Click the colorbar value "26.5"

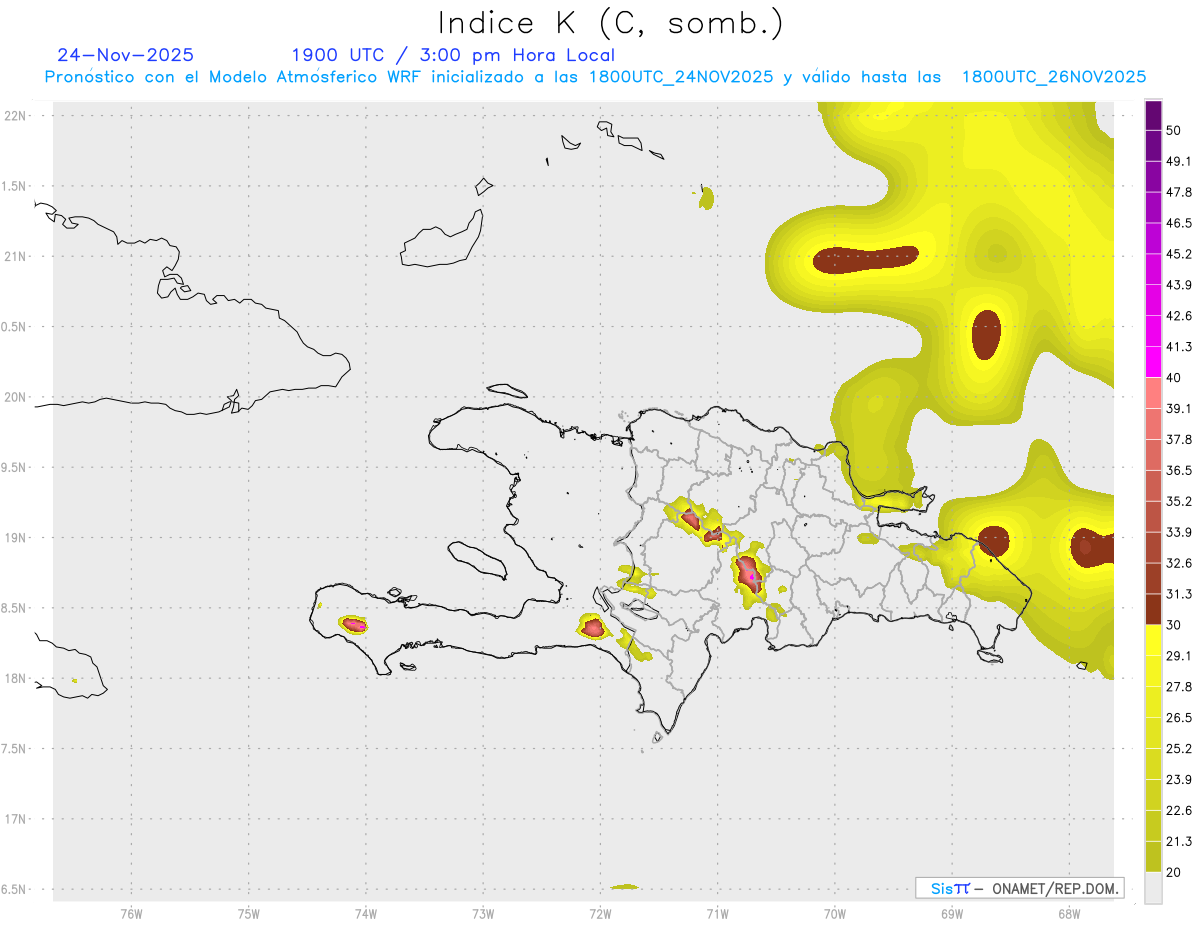pos(1179,717)
